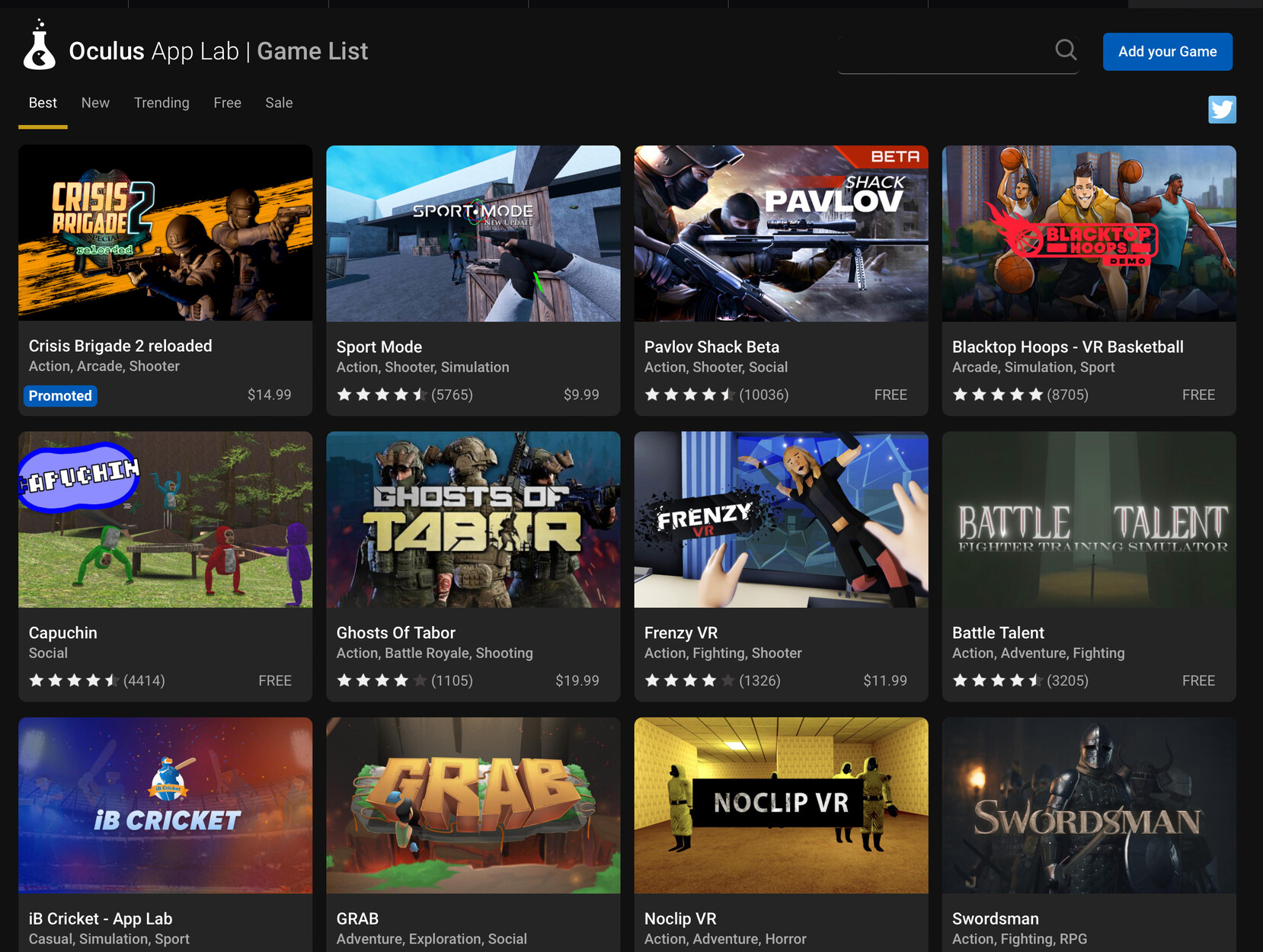Open the Sport Mode cover image
This screenshot has width=1263, height=952.
[473, 233]
